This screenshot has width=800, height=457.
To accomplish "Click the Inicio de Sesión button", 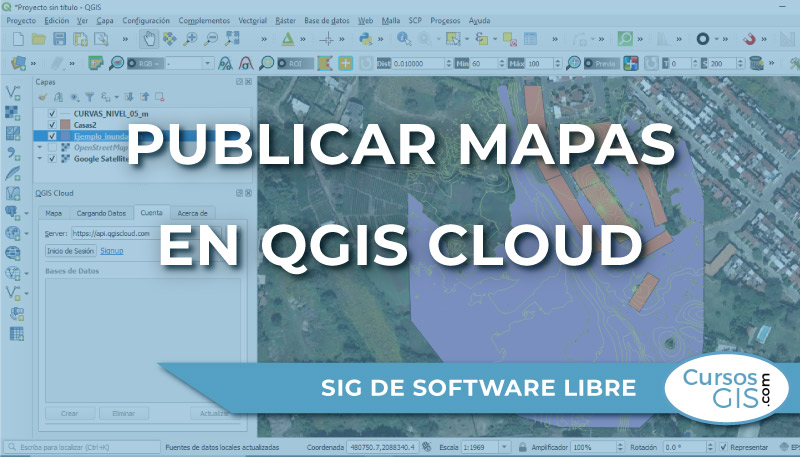I will [70, 251].
